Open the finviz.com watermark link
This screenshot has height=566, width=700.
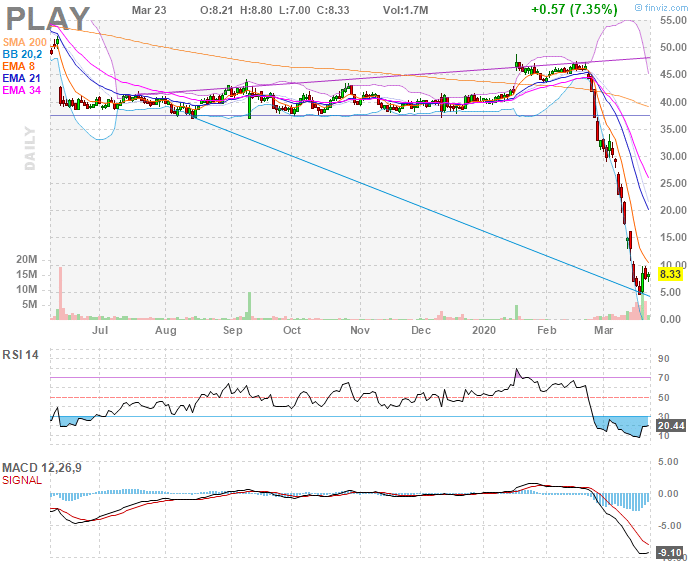661,8
